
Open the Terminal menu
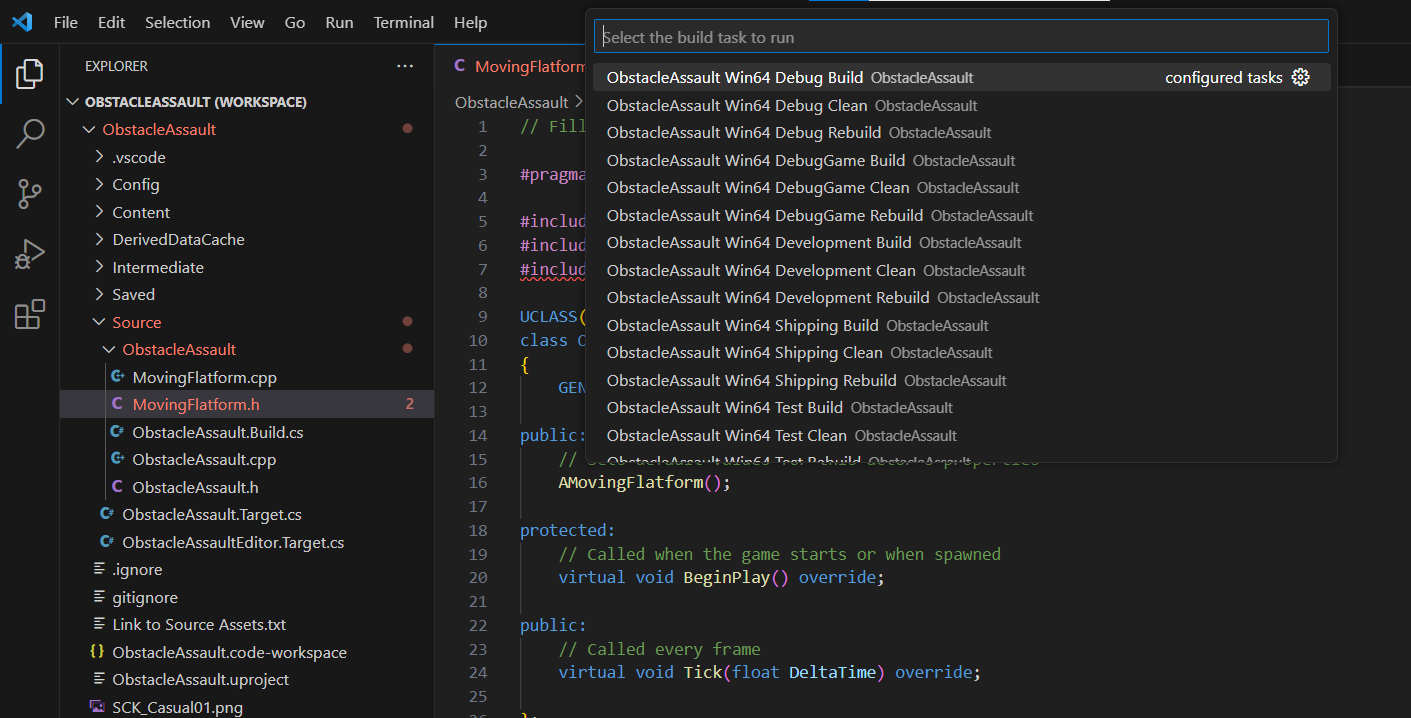404,22
